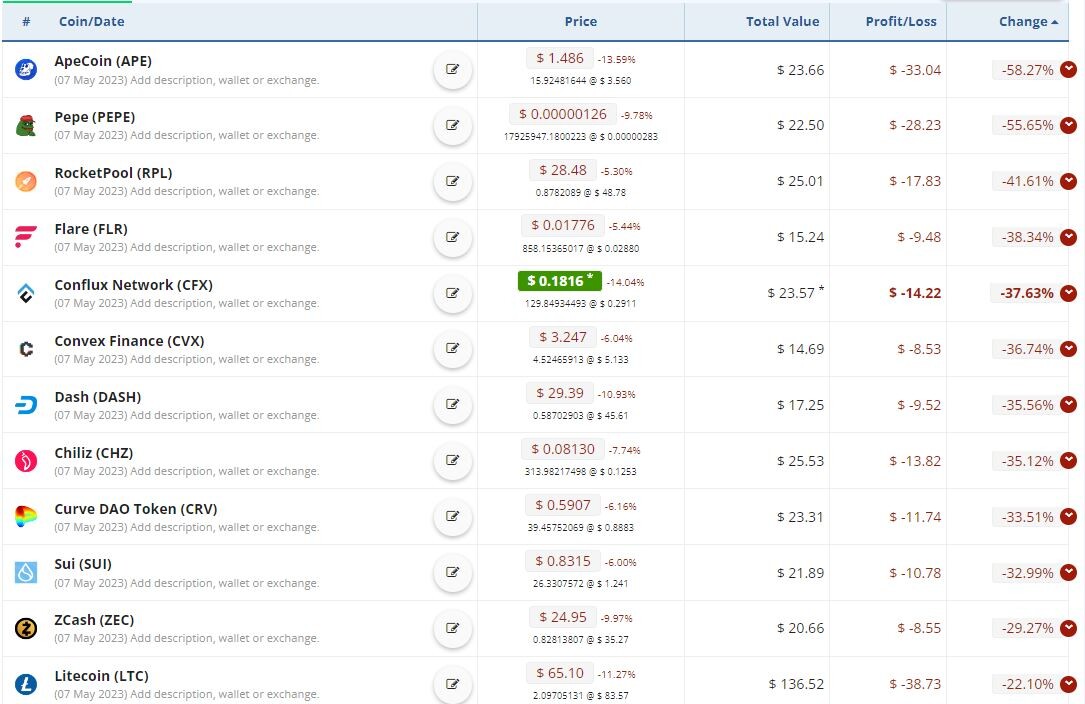Select the $ 136.52 Litecoin total value
The width and height of the screenshot is (1085, 704).
pyautogui.click(x=796, y=685)
